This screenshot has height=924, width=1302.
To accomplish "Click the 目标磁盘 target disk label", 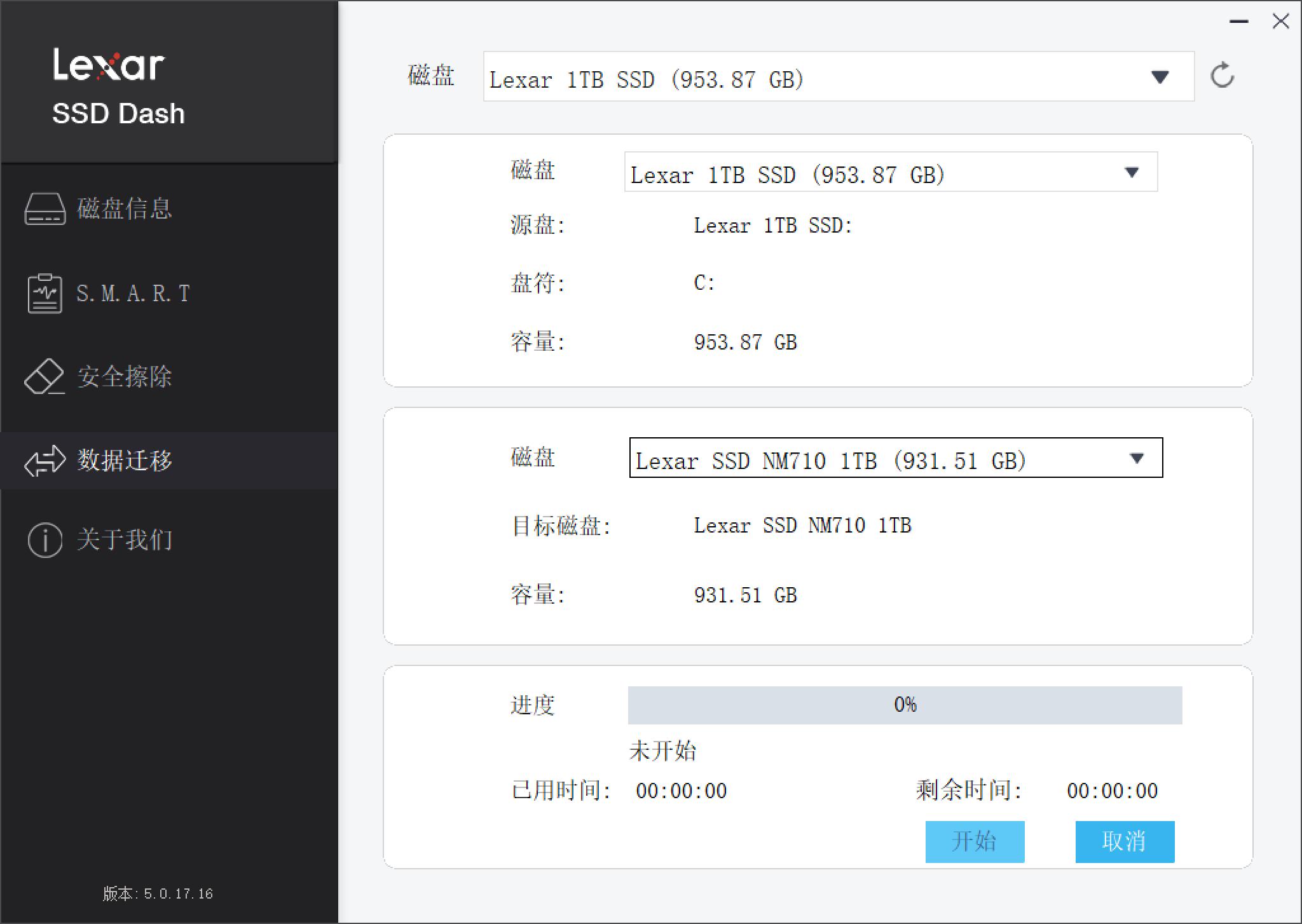I will coord(562,526).
